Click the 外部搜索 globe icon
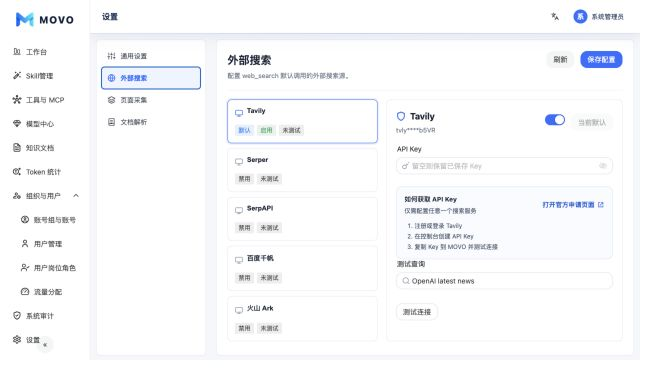Screen dimensions: 658x378 coord(111,78)
